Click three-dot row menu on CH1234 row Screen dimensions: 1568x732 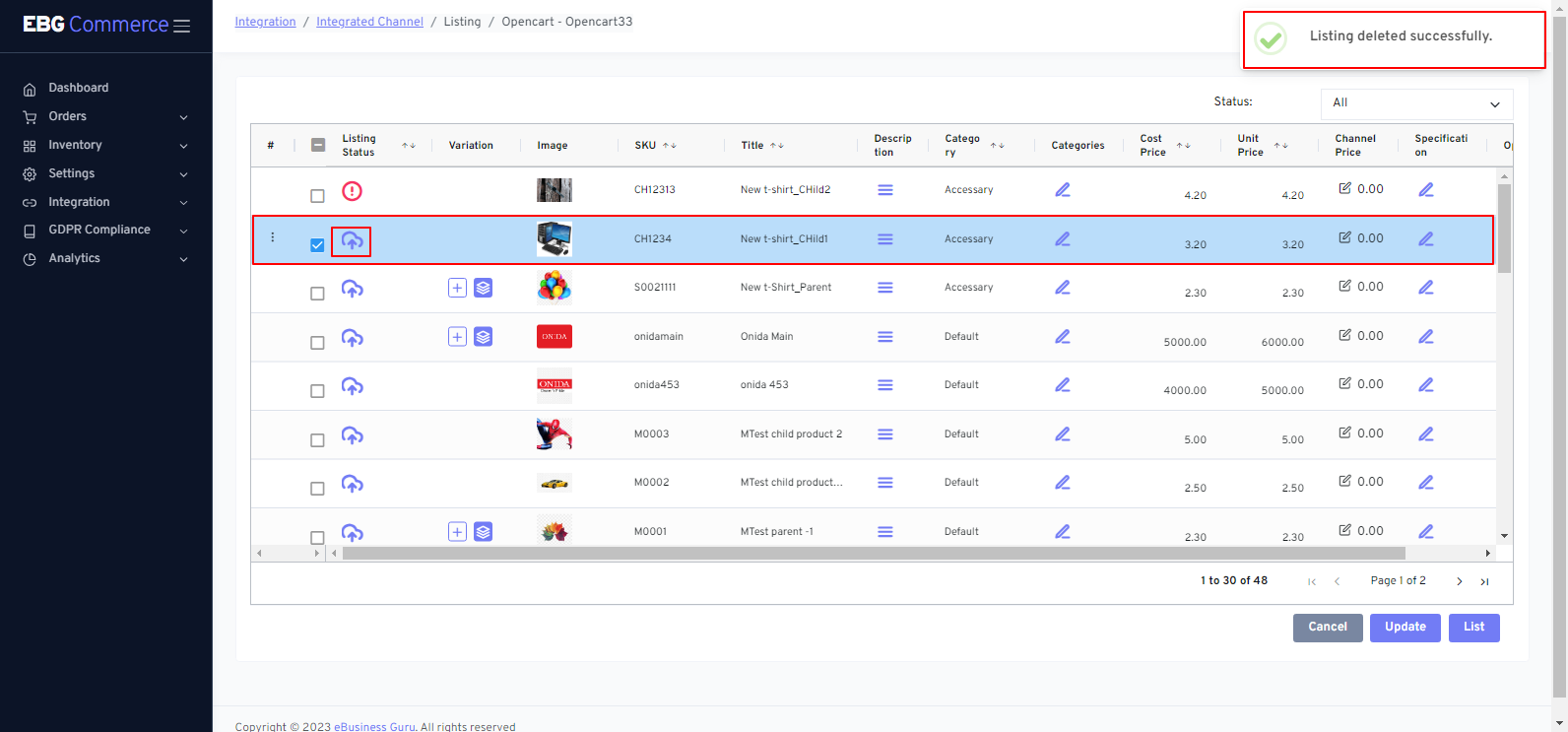[273, 237]
